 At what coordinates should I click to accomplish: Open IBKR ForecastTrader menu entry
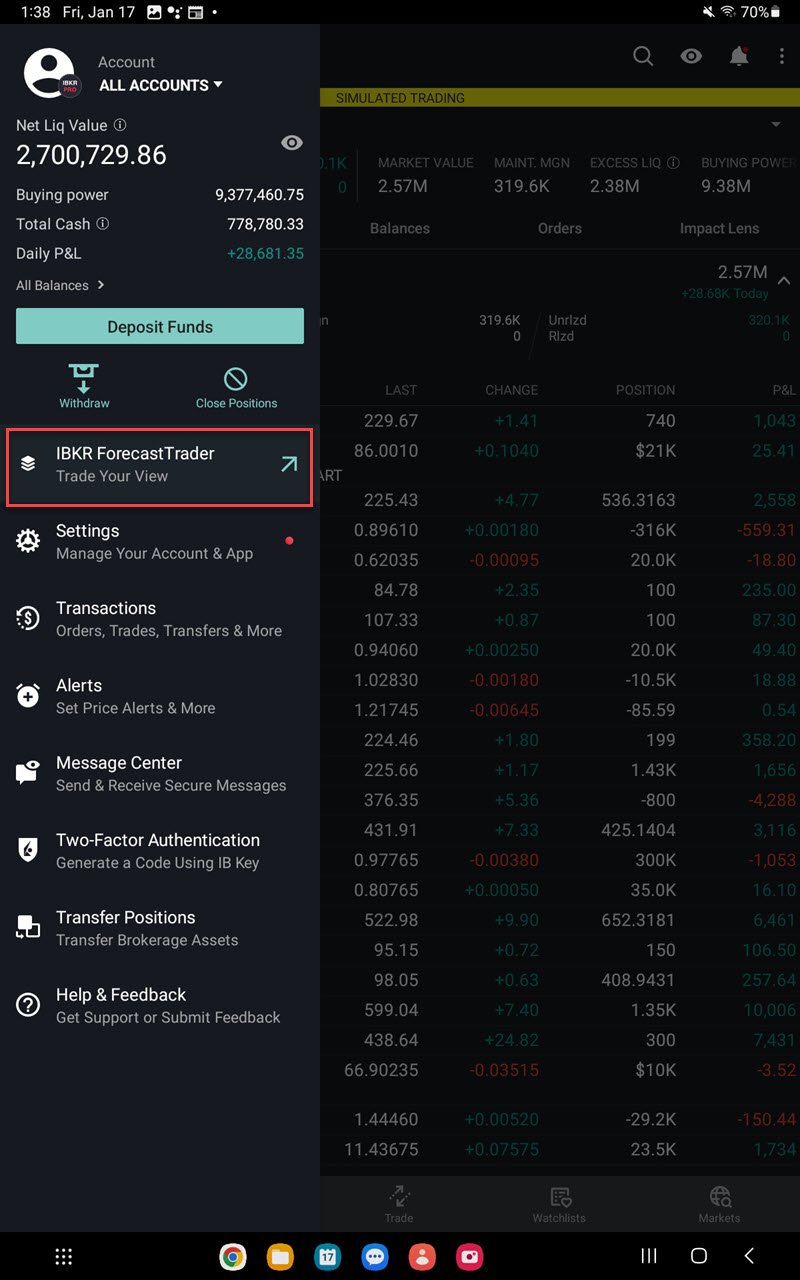pos(160,465)
